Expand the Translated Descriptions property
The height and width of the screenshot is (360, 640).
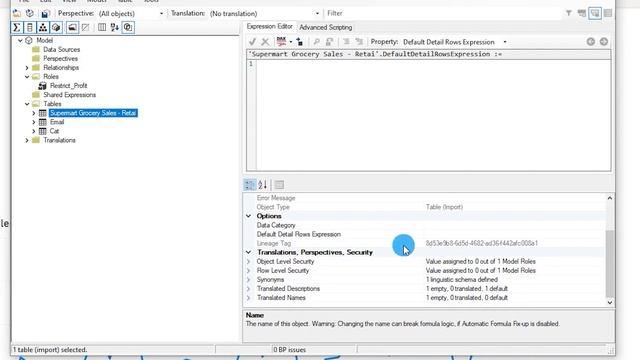(249, 289)
